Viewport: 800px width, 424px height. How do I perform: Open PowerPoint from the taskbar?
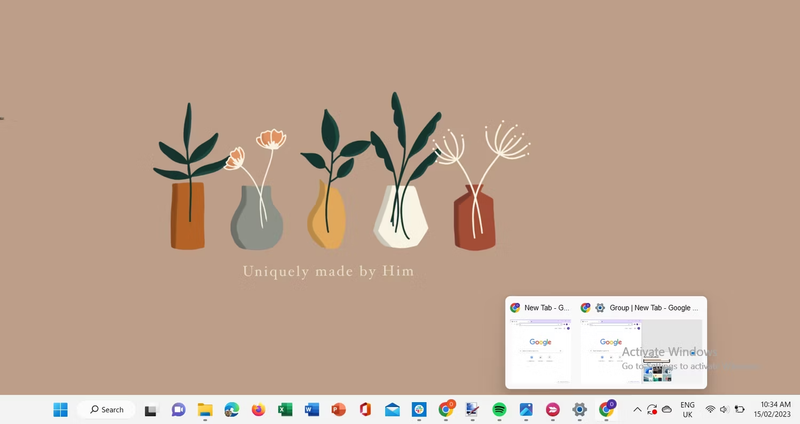click(x=338, y=409)
